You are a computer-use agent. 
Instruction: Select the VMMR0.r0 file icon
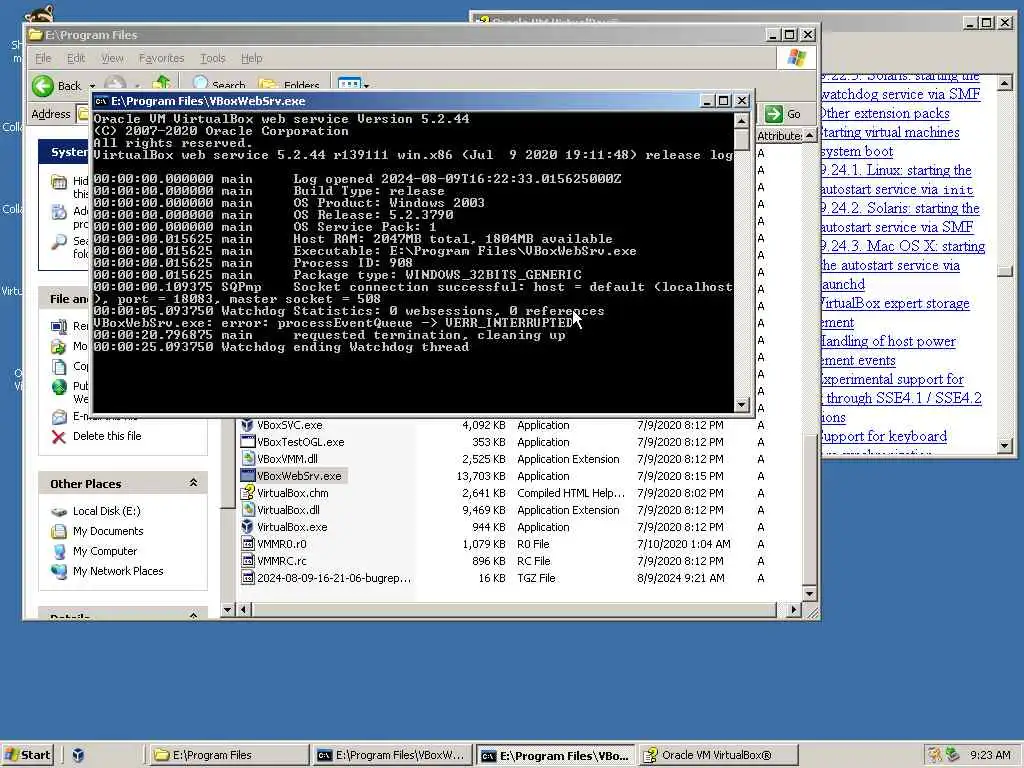[x=247, y=544]
